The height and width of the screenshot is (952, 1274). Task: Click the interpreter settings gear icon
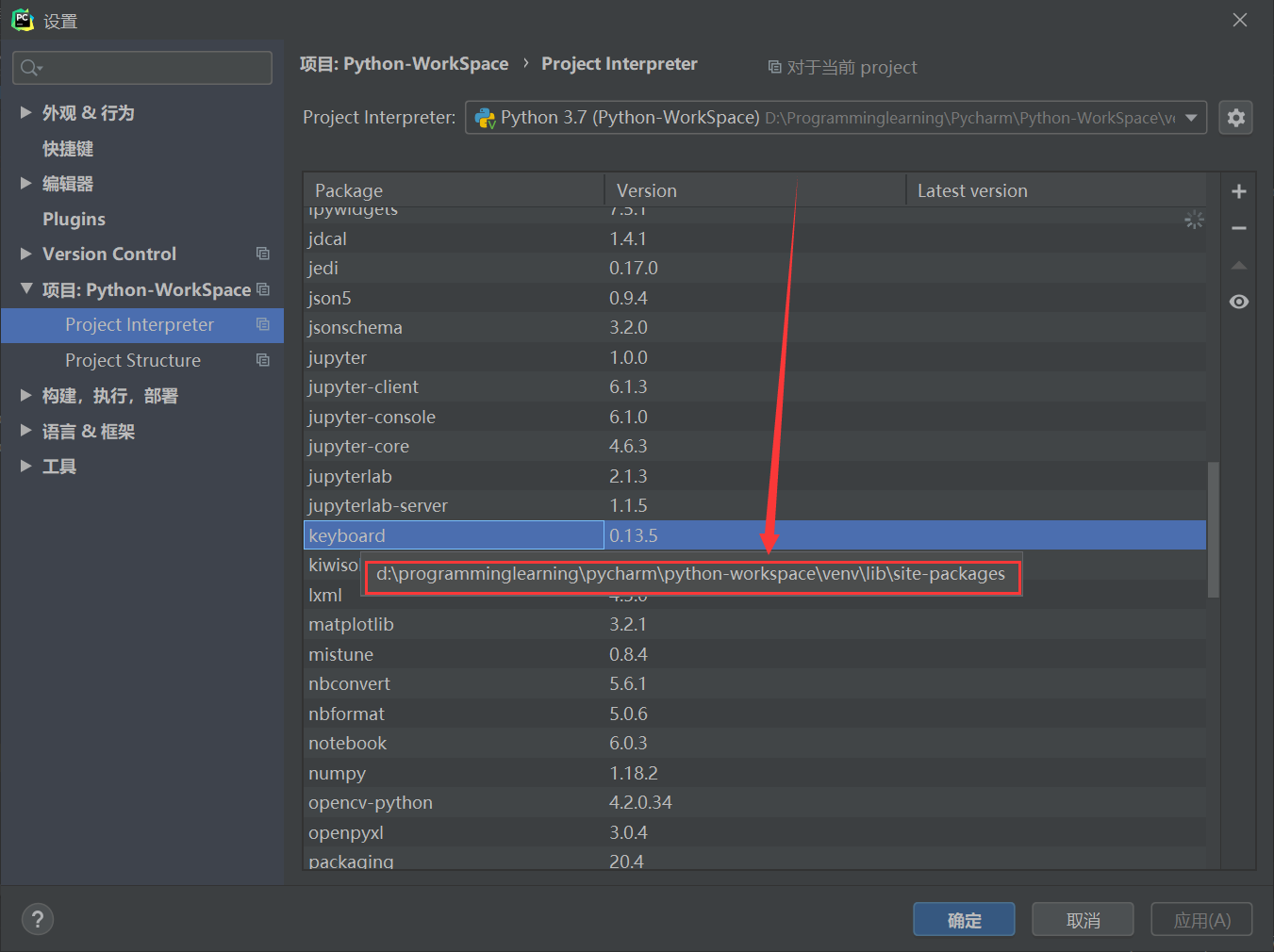coord(1235,118)
